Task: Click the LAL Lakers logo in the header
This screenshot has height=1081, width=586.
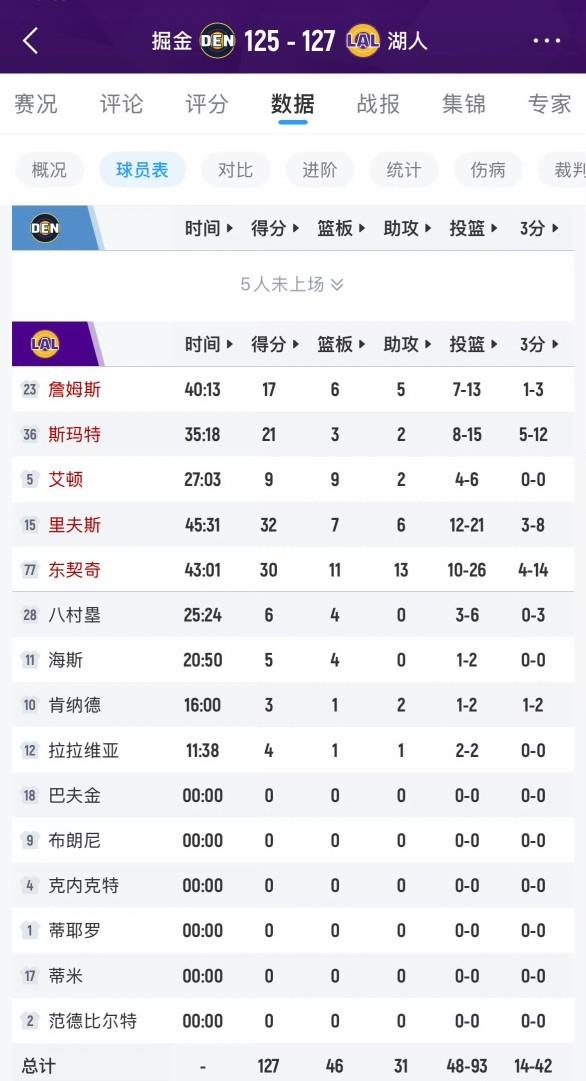Action: tap(364, 41)
